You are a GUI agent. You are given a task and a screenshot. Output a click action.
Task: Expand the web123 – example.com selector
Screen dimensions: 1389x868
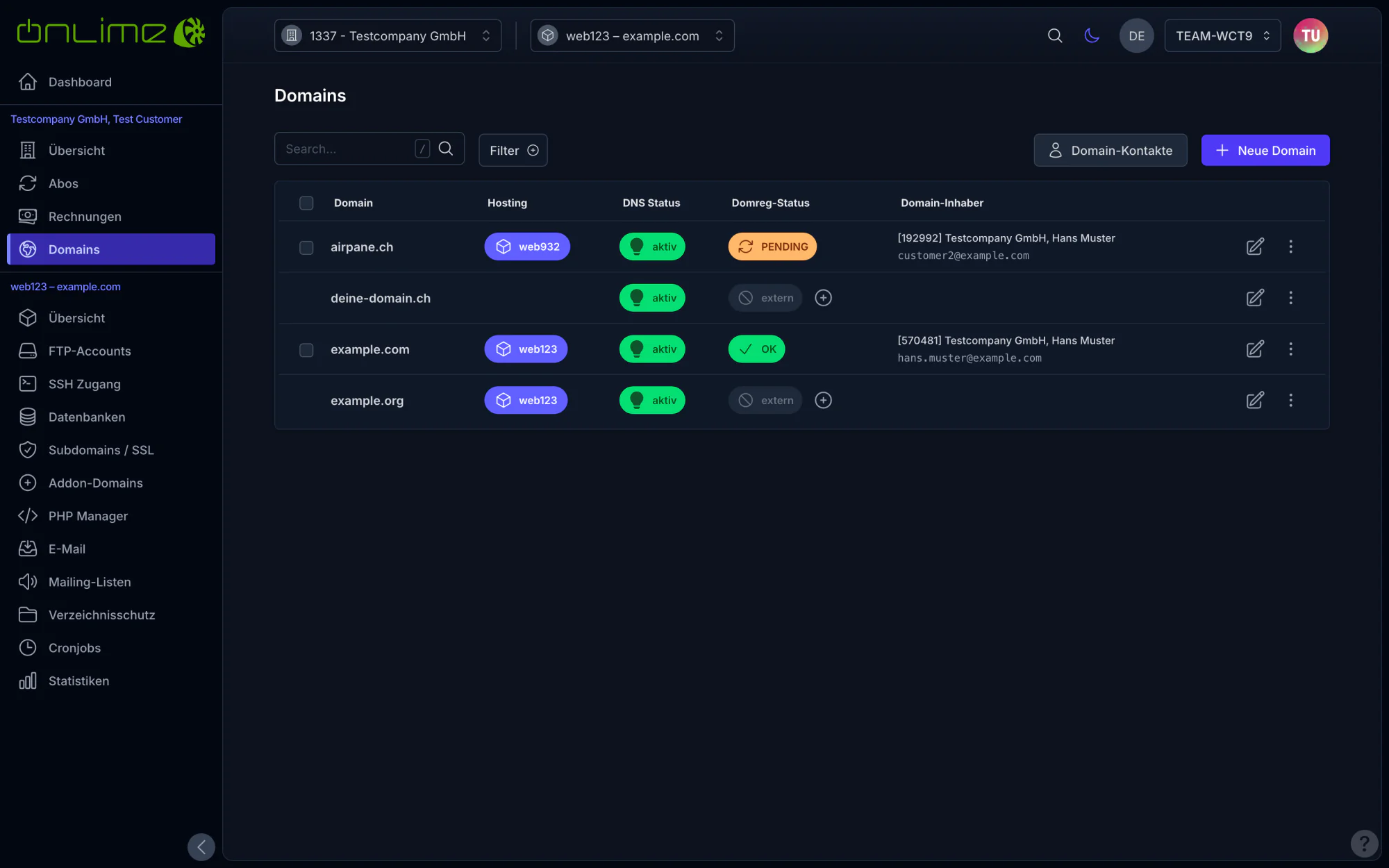pos(632,35)
